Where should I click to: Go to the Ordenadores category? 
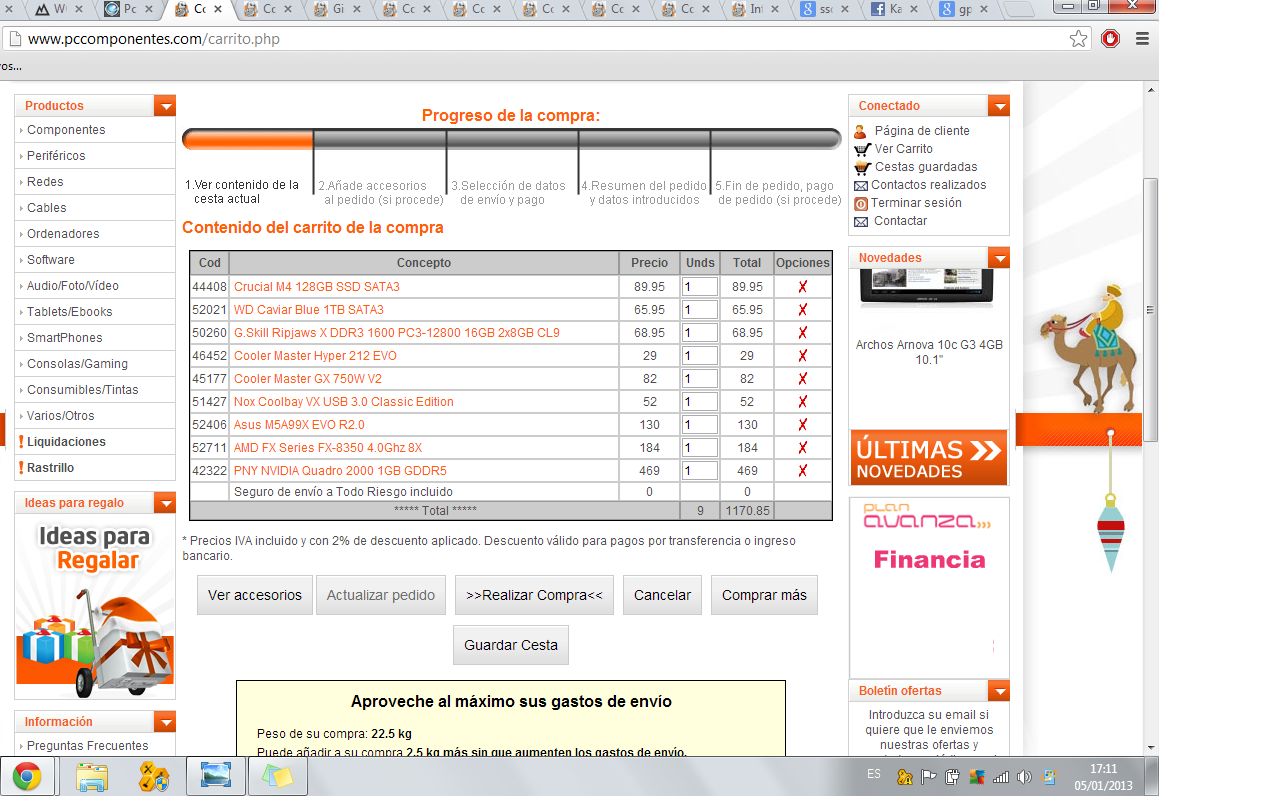tap(63, 234)
